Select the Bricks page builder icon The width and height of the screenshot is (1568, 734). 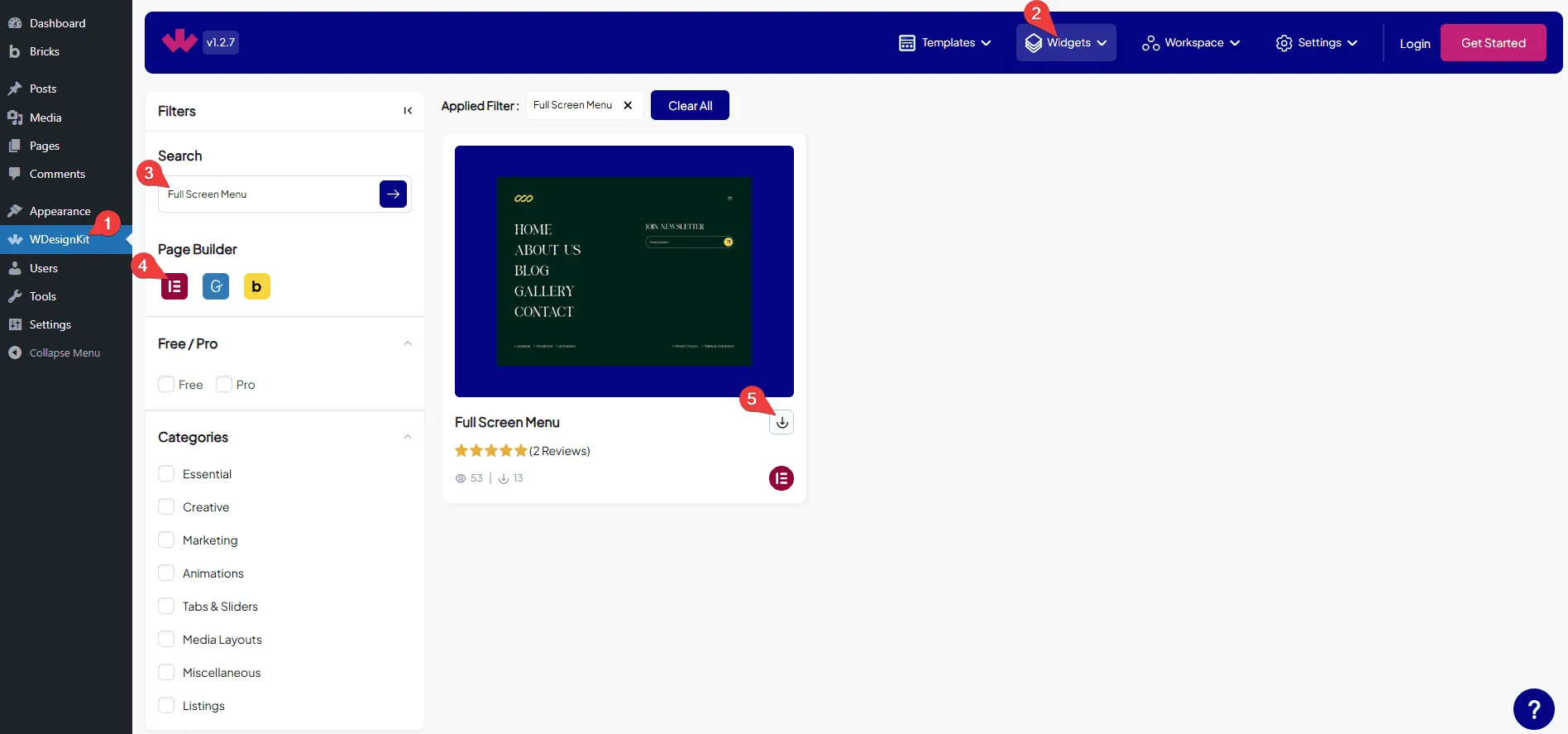click(256, 286)
